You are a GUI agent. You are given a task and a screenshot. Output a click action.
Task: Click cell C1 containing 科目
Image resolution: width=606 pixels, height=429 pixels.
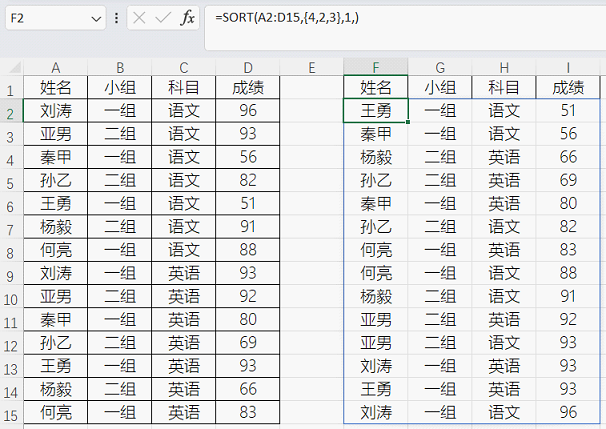pos(184,87)
